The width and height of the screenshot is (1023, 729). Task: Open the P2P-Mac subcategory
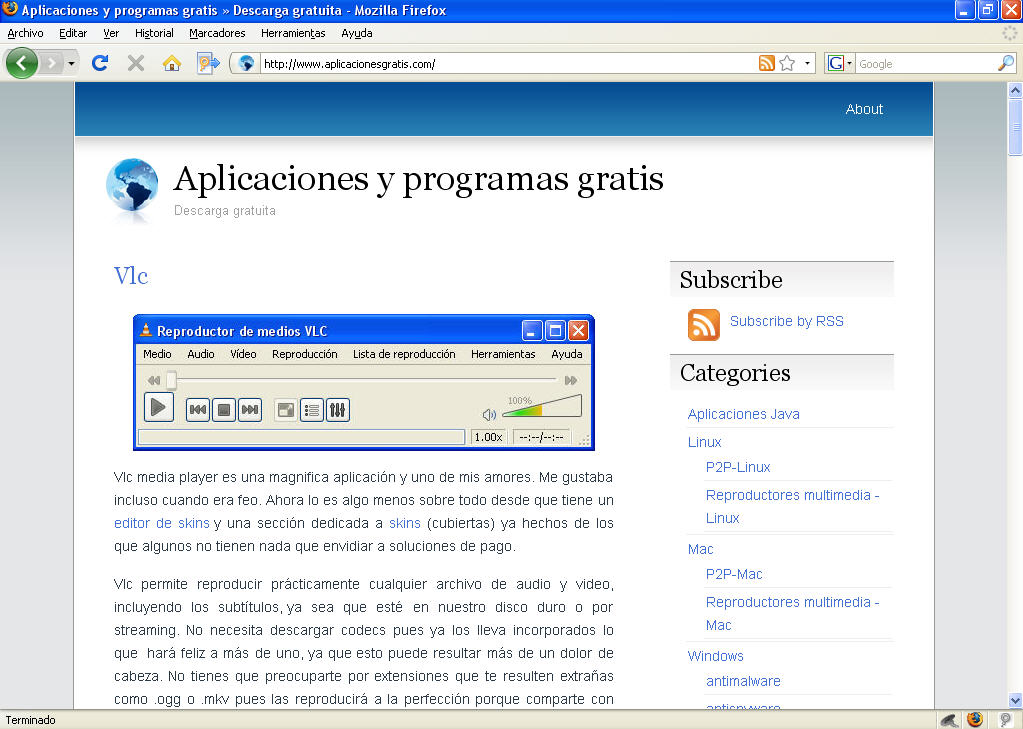[x=734, y=574]
